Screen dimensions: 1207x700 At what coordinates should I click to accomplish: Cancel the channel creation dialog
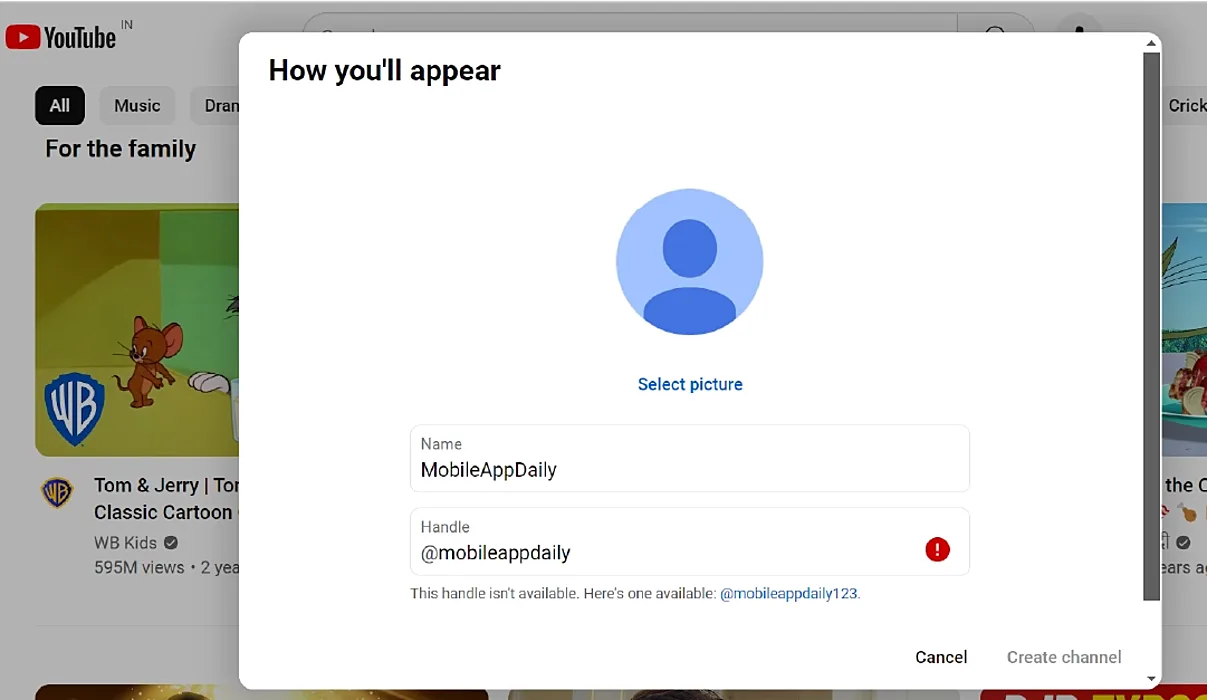(941, 657)
